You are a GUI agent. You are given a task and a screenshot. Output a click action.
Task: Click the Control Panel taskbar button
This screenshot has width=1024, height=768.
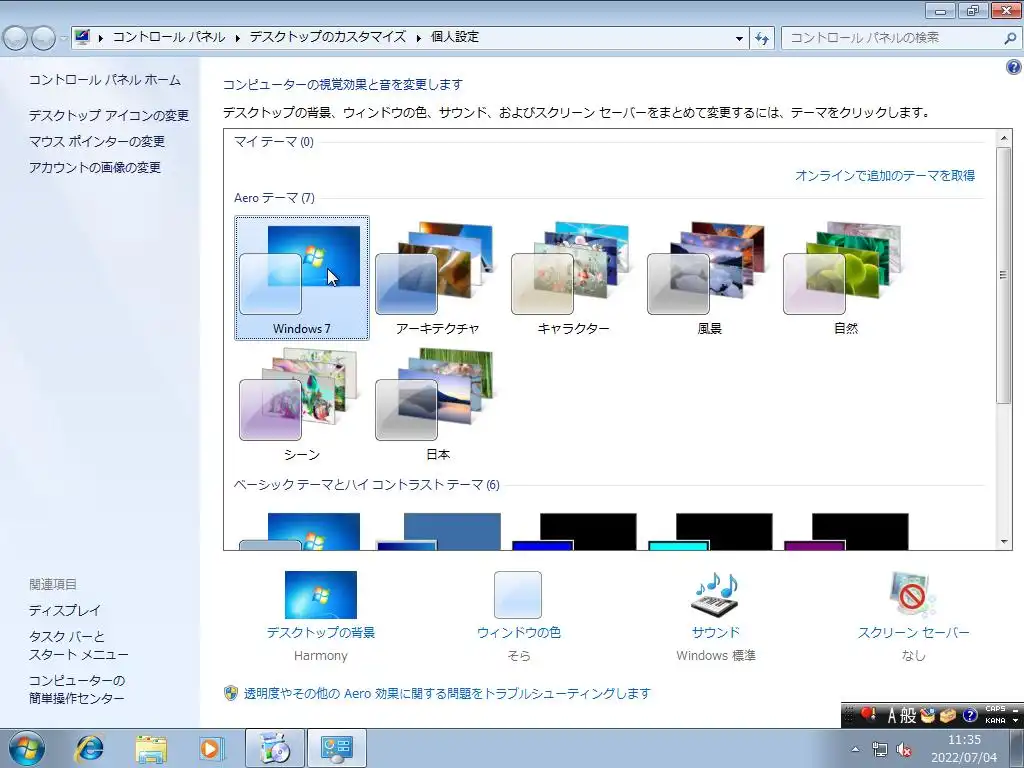pyautogui.click(x=337, y=748)
